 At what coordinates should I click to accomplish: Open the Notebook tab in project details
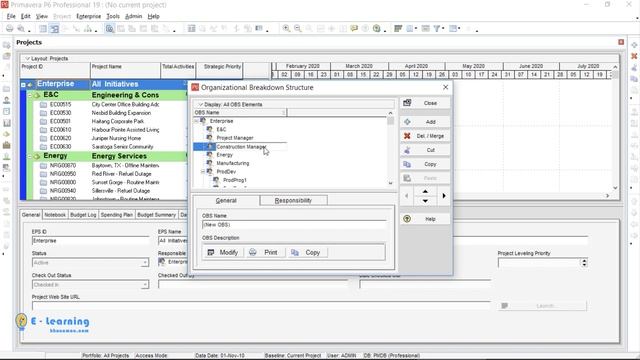point(55,215)
